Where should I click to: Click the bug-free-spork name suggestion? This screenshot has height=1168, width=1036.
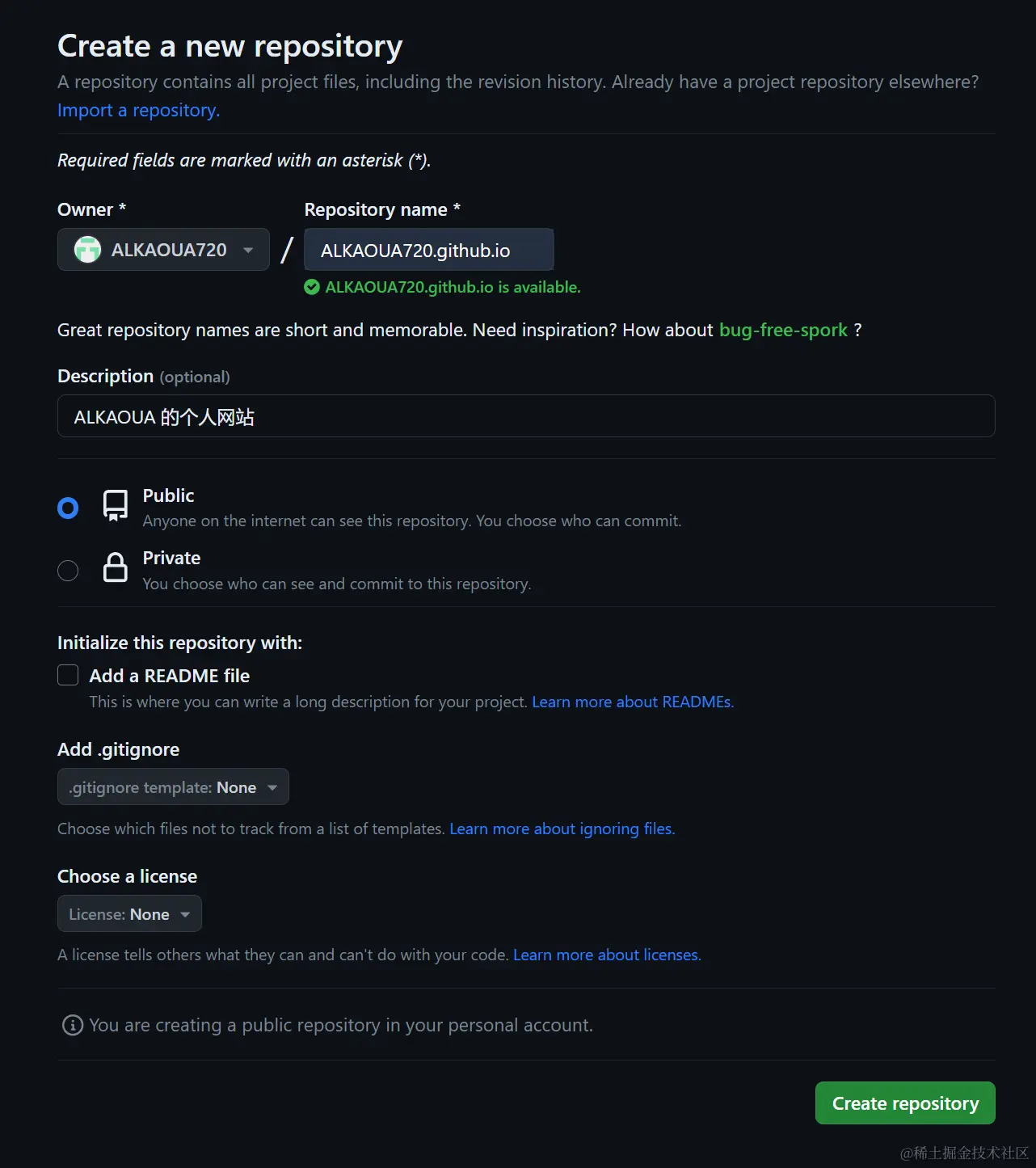(x=783, y=330)
